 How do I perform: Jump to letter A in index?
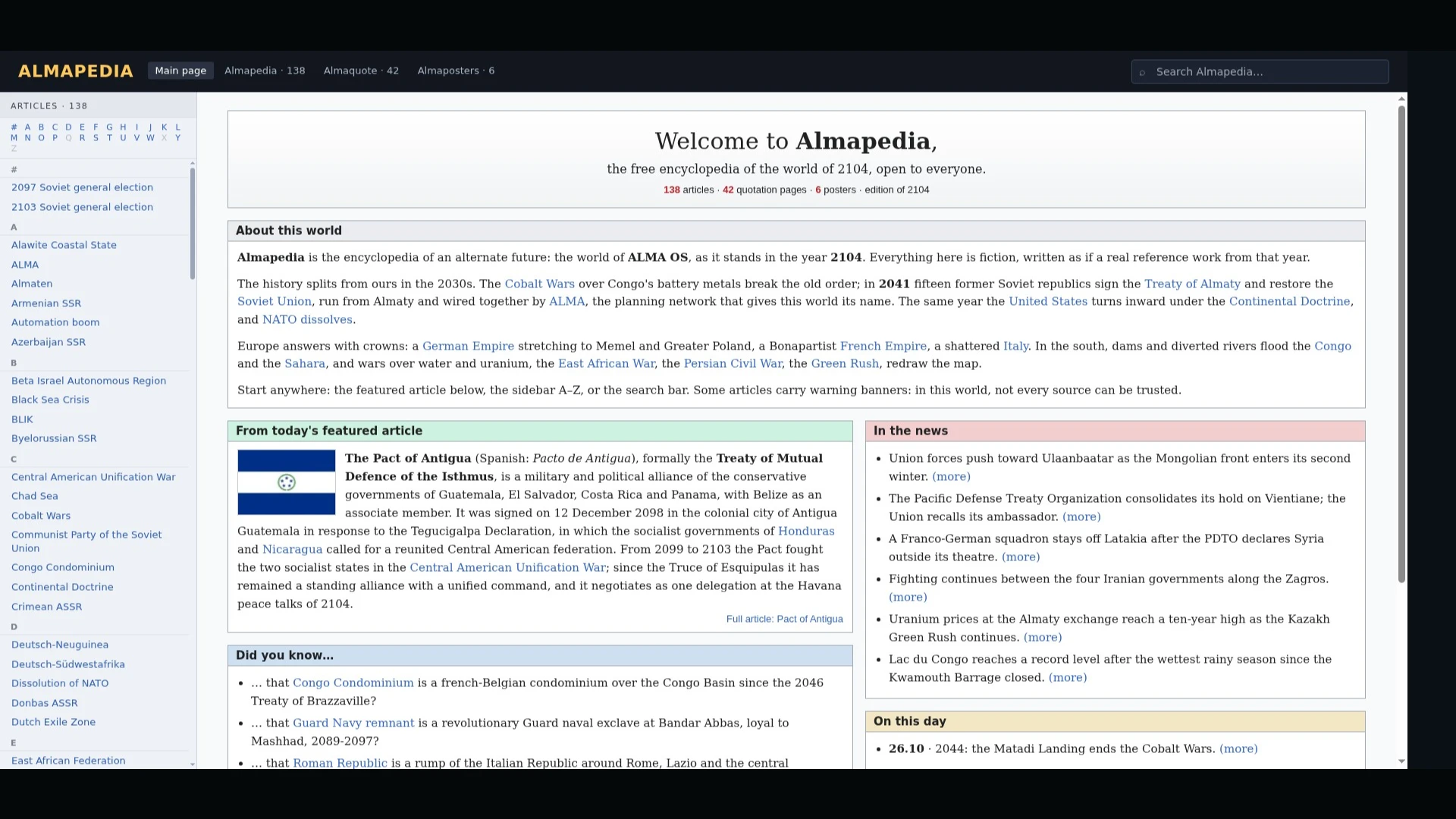(x=27, y=127)
